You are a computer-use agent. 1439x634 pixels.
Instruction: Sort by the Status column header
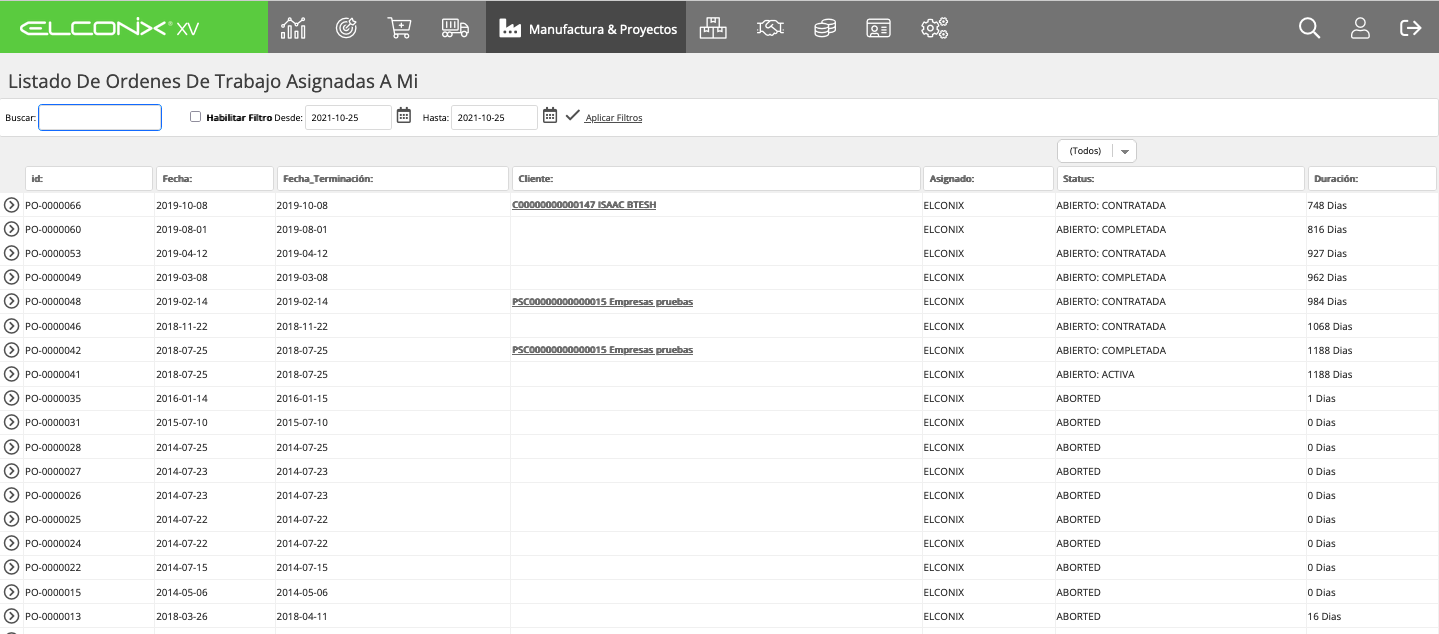[x=1181, y=178]
